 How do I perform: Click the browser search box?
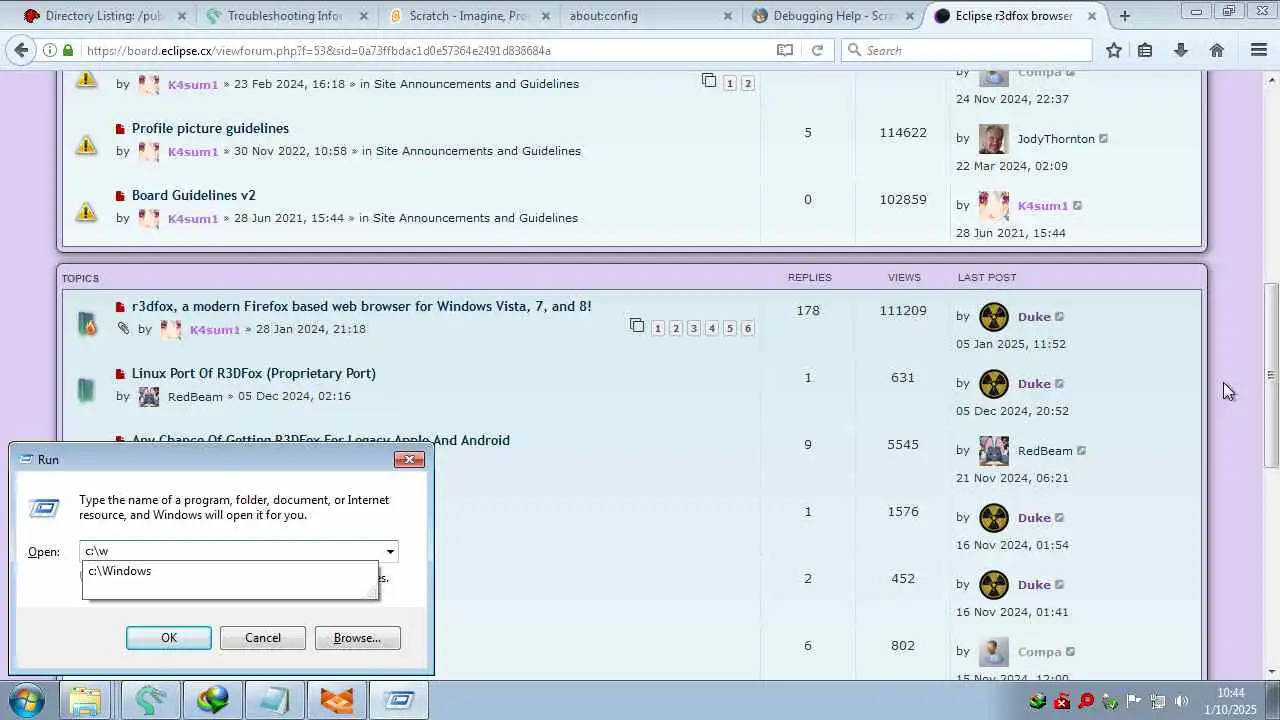pyautogui.click(x=967, y=50)
